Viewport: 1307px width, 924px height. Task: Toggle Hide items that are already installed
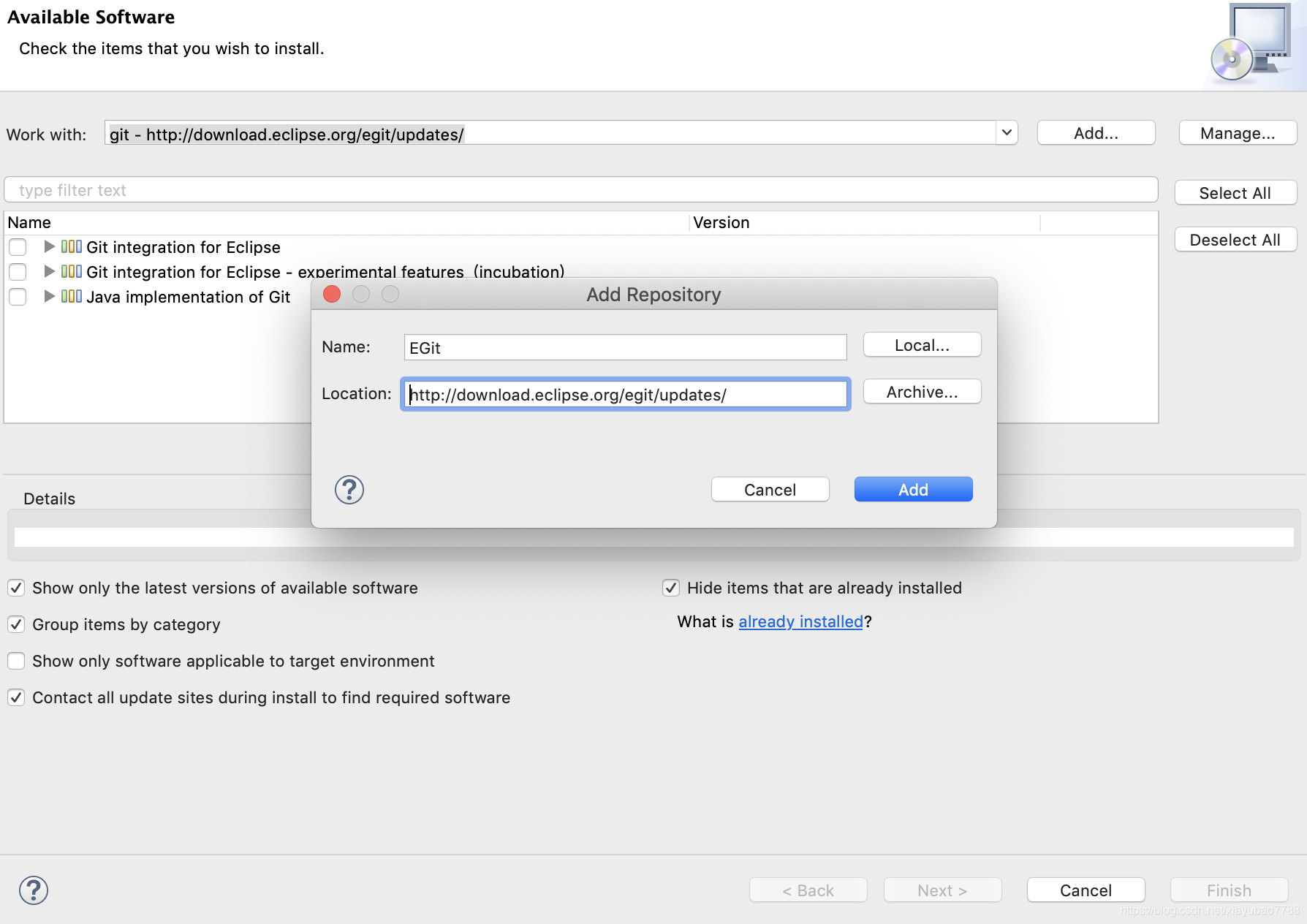point(671,588)
